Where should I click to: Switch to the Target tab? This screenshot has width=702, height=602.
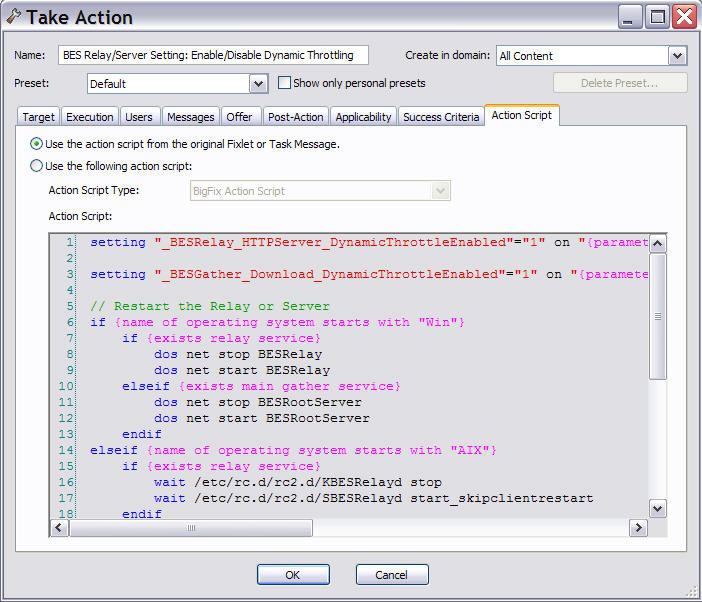(39, 117)
